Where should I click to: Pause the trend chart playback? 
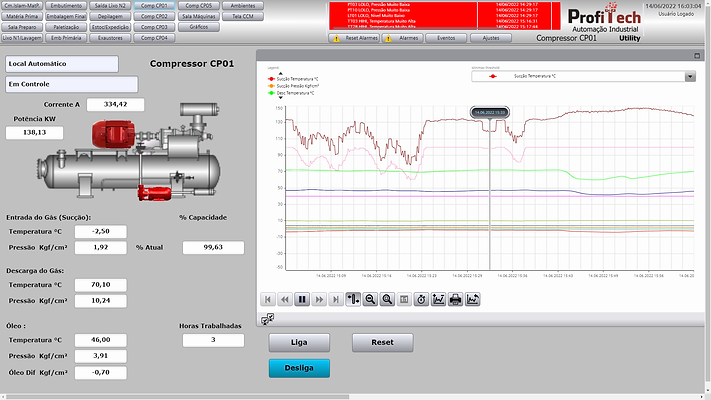302,299
